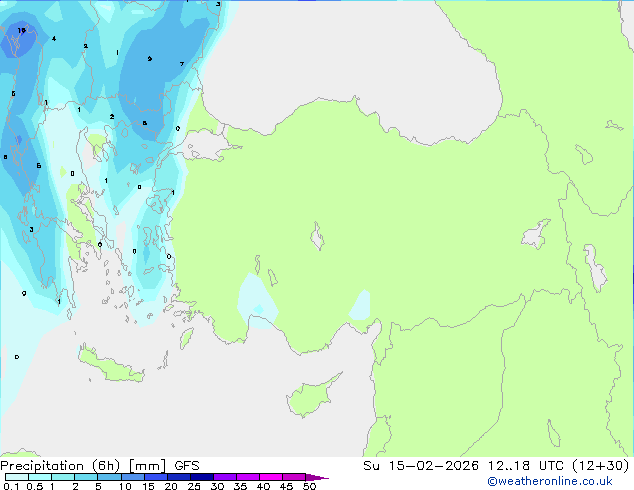The image size is (634, 490).
Task: Select the '7' precipitation value on map
Action: (x=182, y=64)
